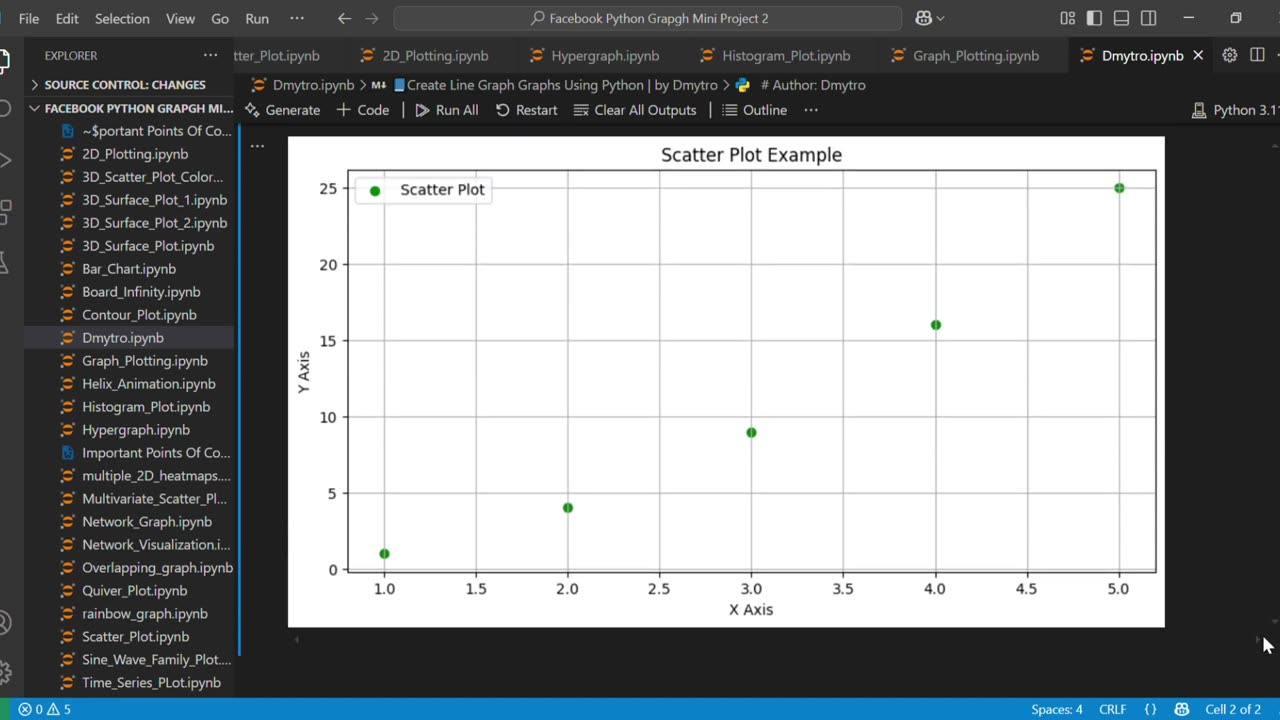Click the markdown heading breadcrumb segment
This screenshot has height=720, width=1280.
(555, 85)
